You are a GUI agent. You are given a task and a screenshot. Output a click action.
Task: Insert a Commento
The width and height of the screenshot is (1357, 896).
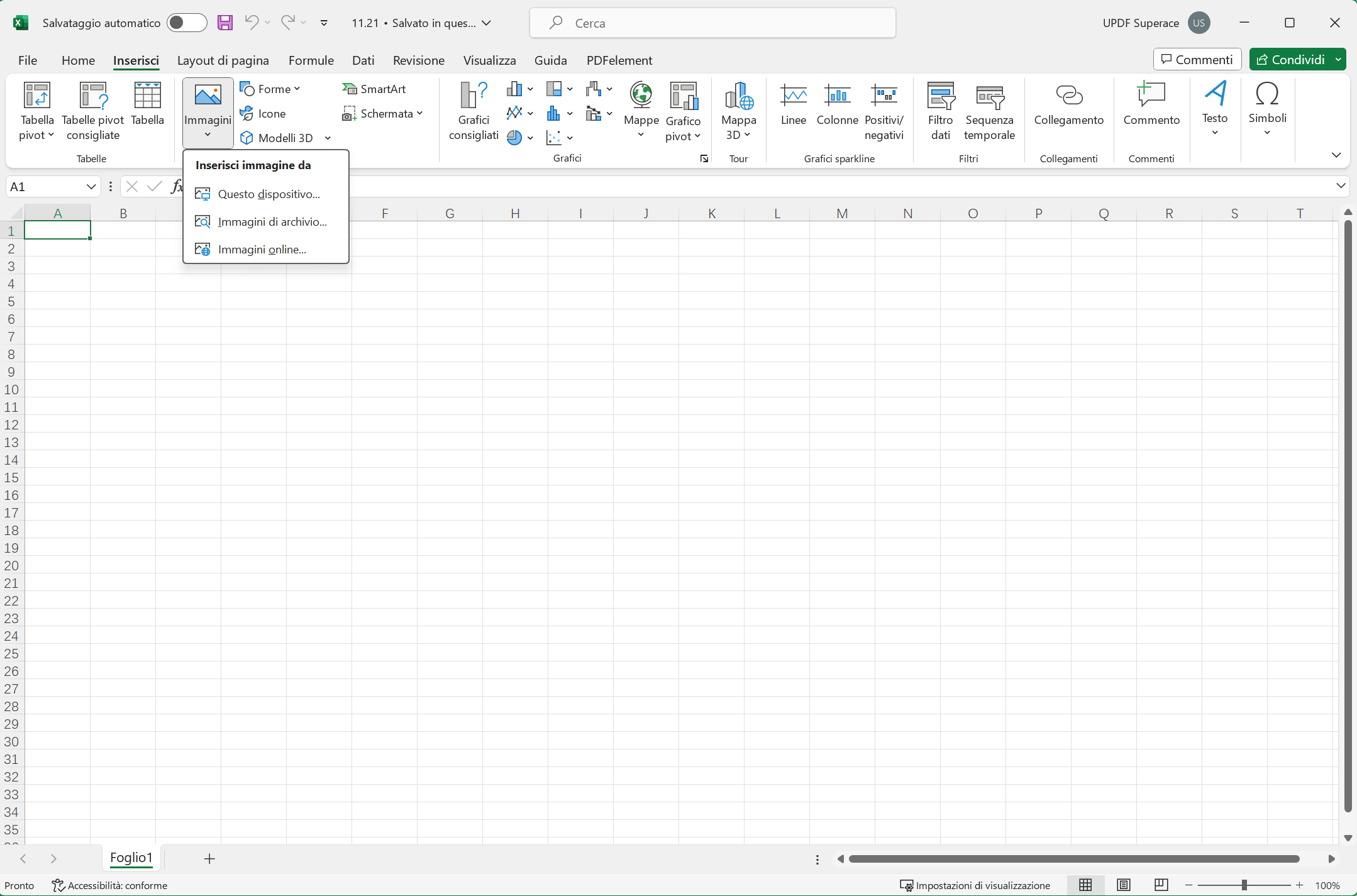pos(1151,104)
